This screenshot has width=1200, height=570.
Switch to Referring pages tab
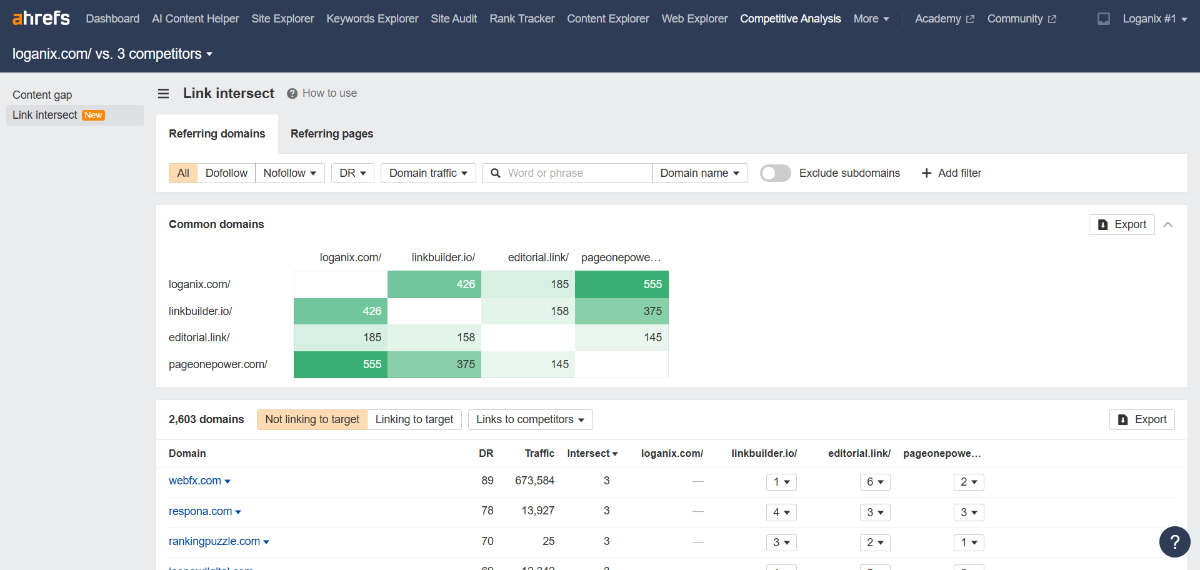[332, 133]
